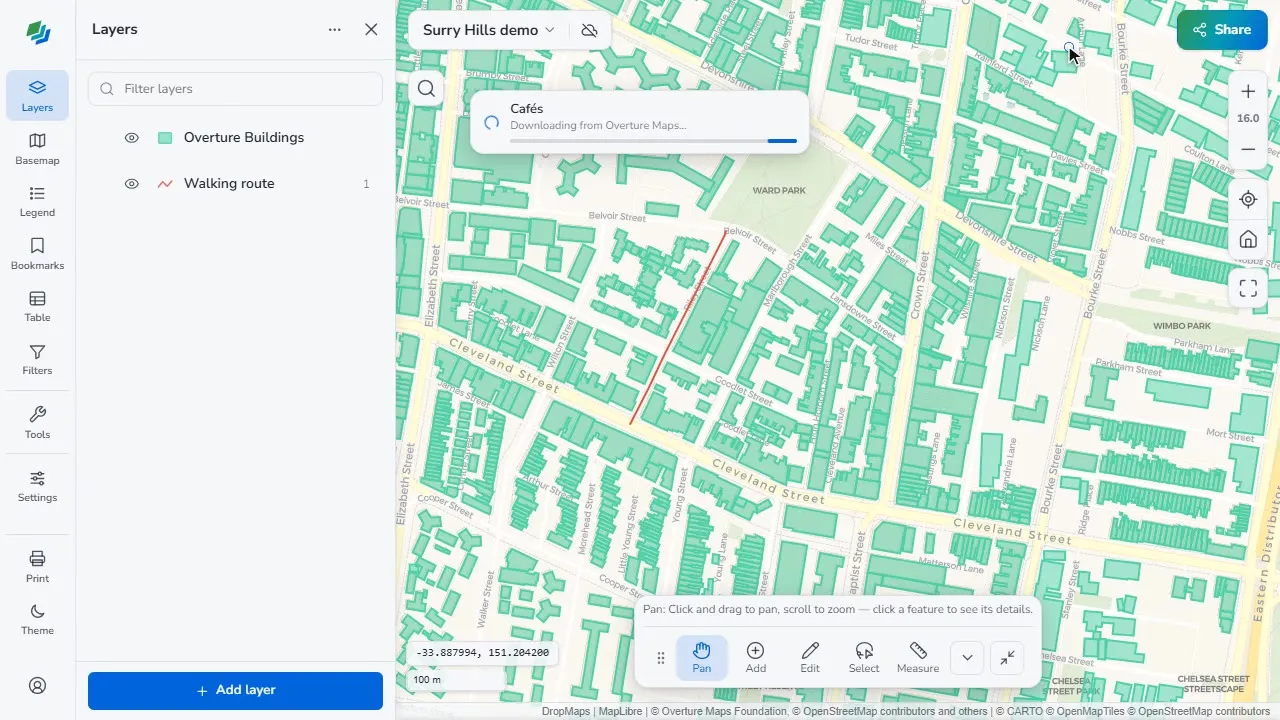Click the coordinates readout label
The image size is (1280, 720).
point(484,653)
